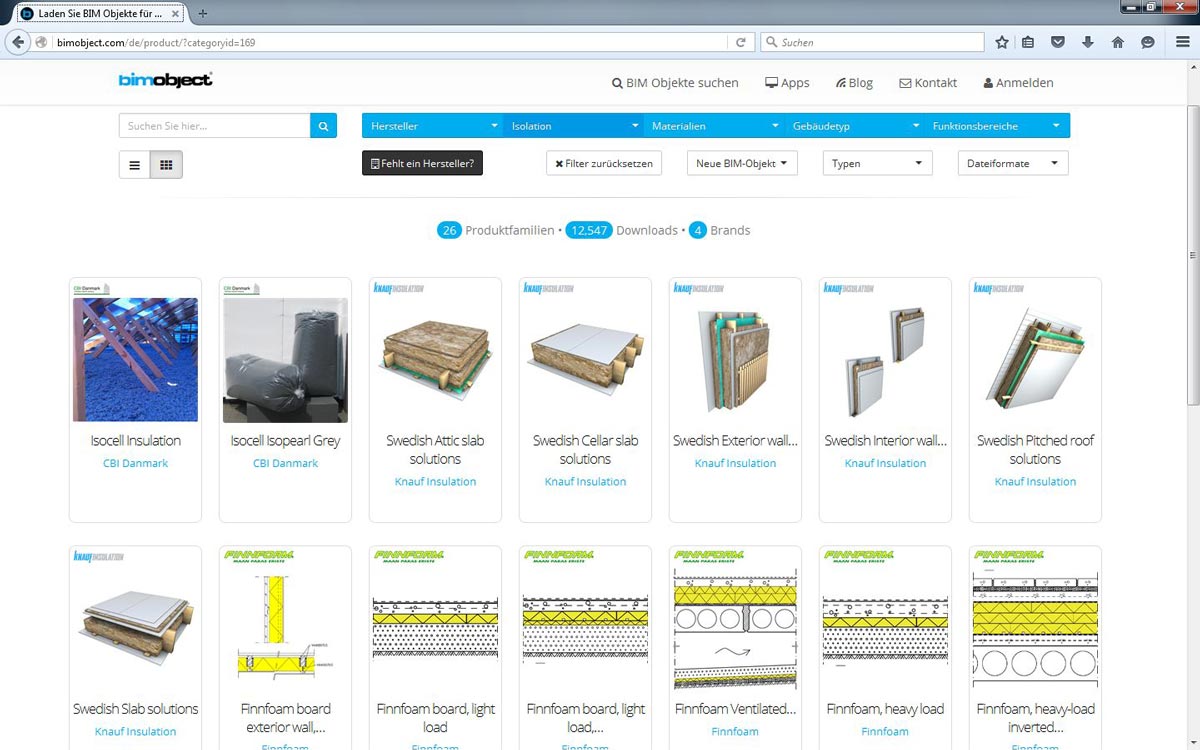The width and height of the screenshot is (1200, 750).
Task: Open Firefox hamburger menu
Action: point(1181,42)
